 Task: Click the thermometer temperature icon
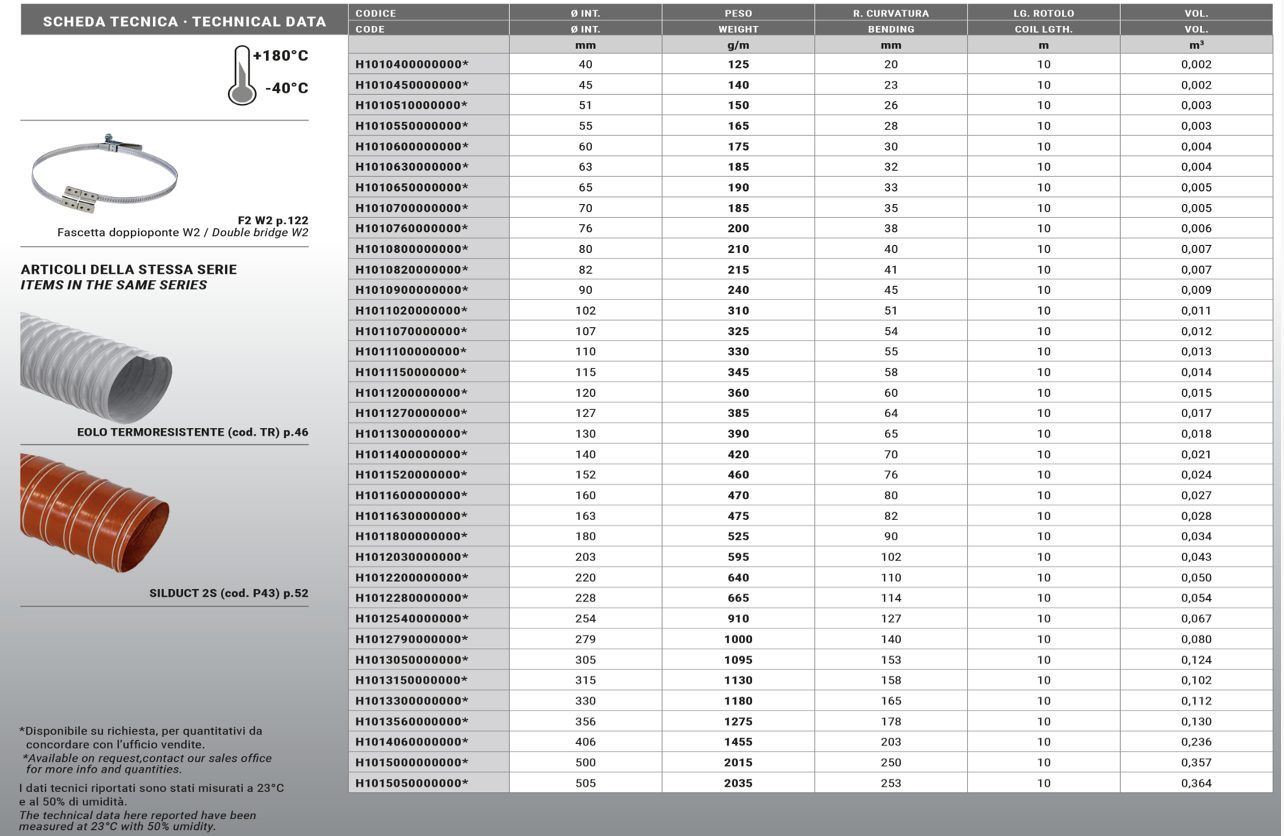coord(241,76)
